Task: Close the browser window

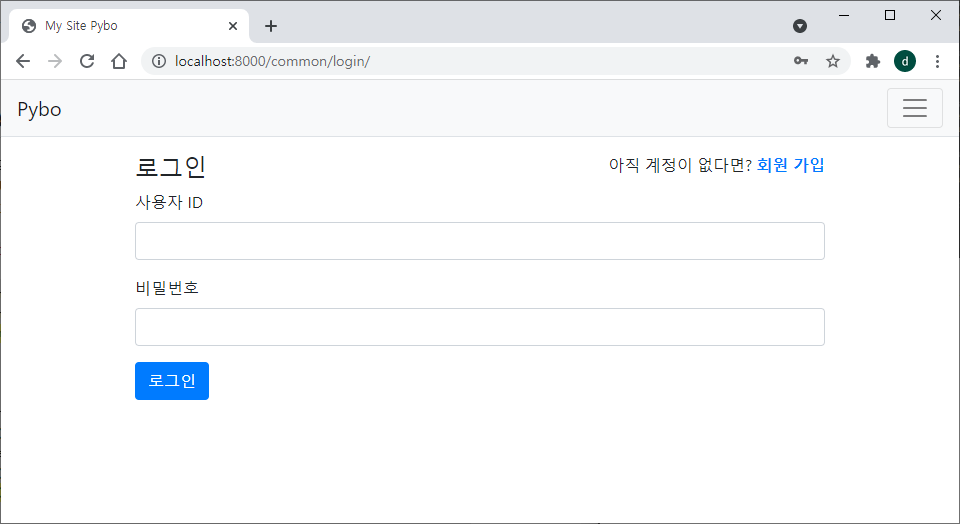Action: (x=936, y=15)
